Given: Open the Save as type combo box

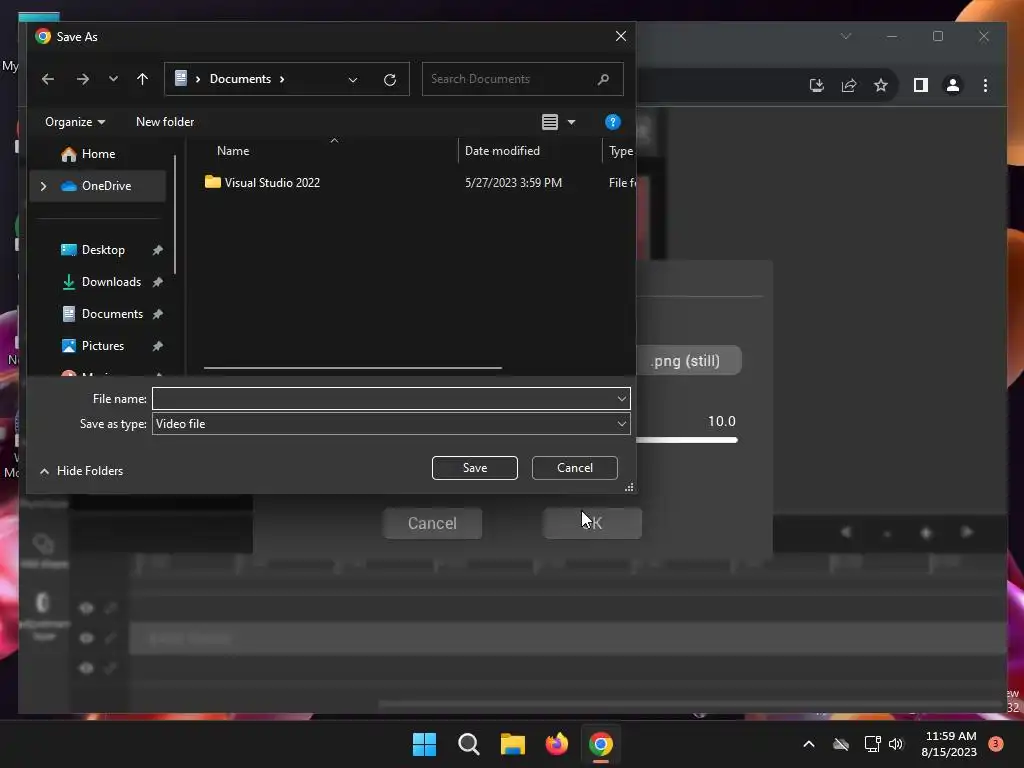Looking at the screenshot, I should pos(391,424).
